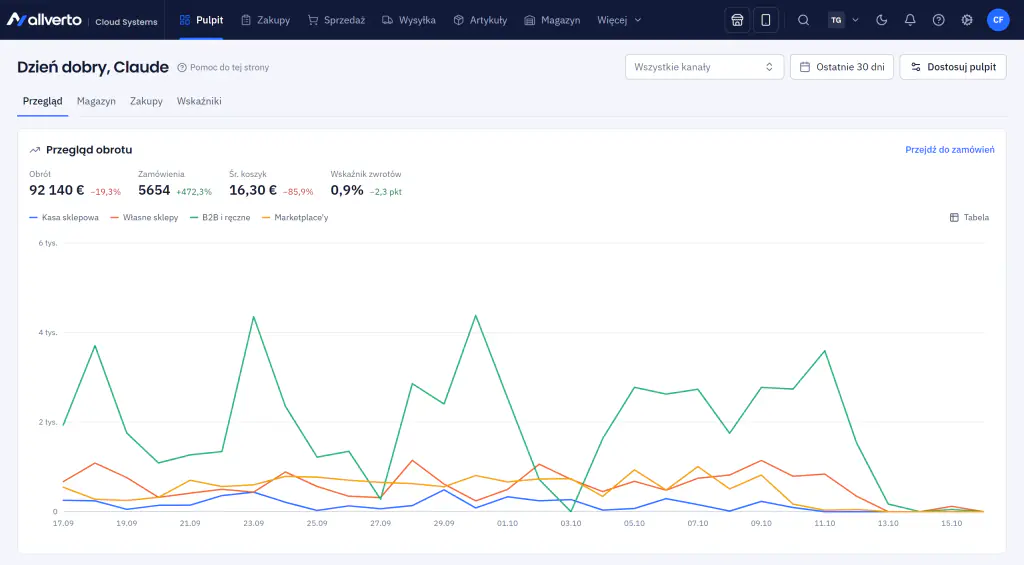
Task: Click the -19,3% turnover change
Action: (106, 192)
